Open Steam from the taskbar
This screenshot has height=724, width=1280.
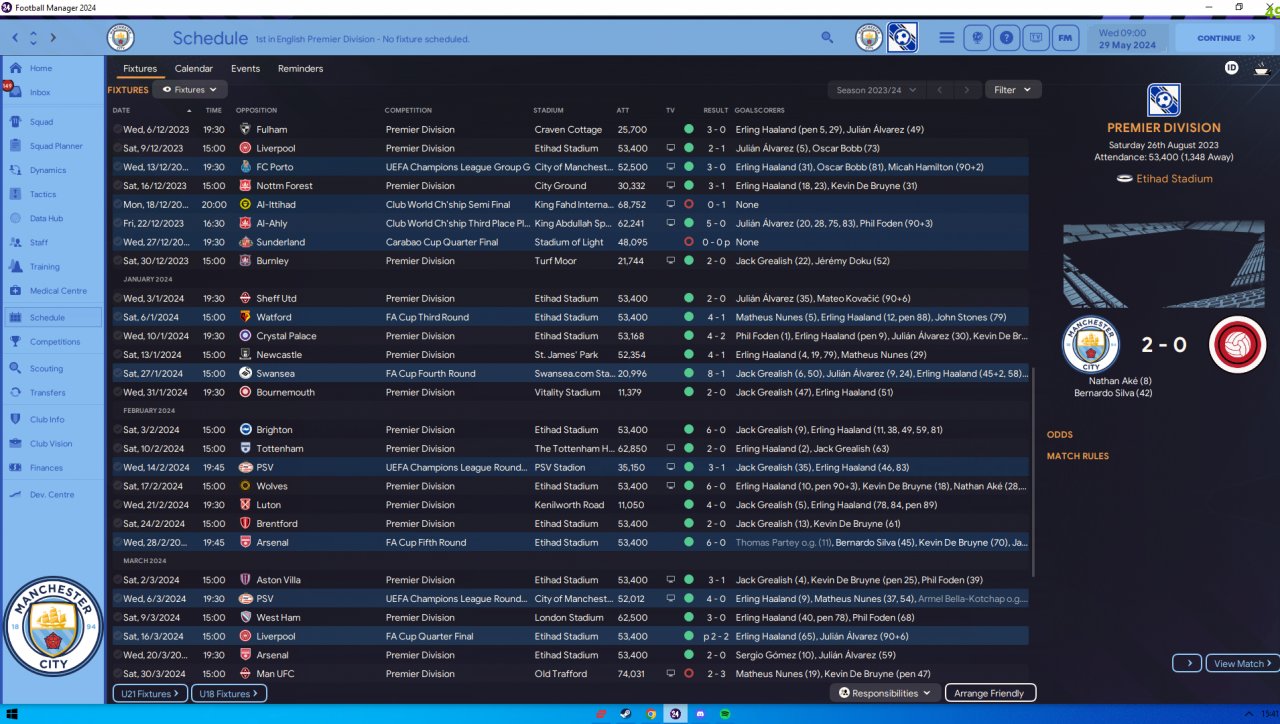pyautogui.click(x=626, y=714)
